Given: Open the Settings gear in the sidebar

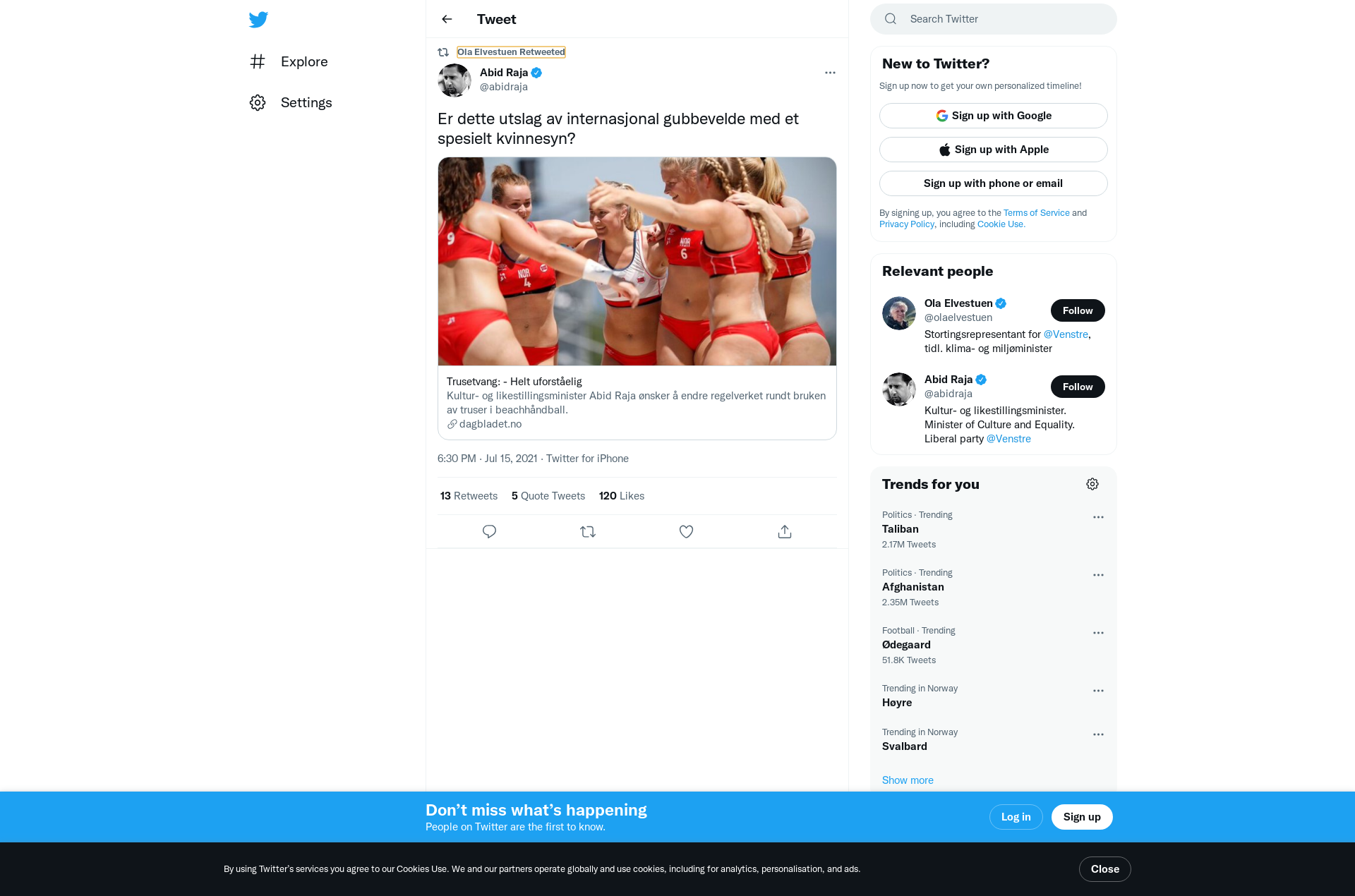Looking at the screenshot, I should pyautogui.click(x=258, y=102).
